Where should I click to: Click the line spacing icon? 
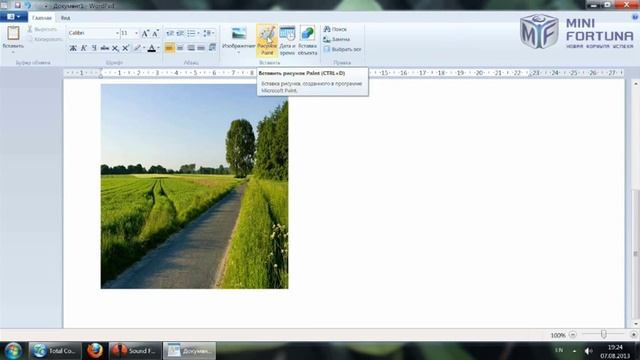(207, 33)
